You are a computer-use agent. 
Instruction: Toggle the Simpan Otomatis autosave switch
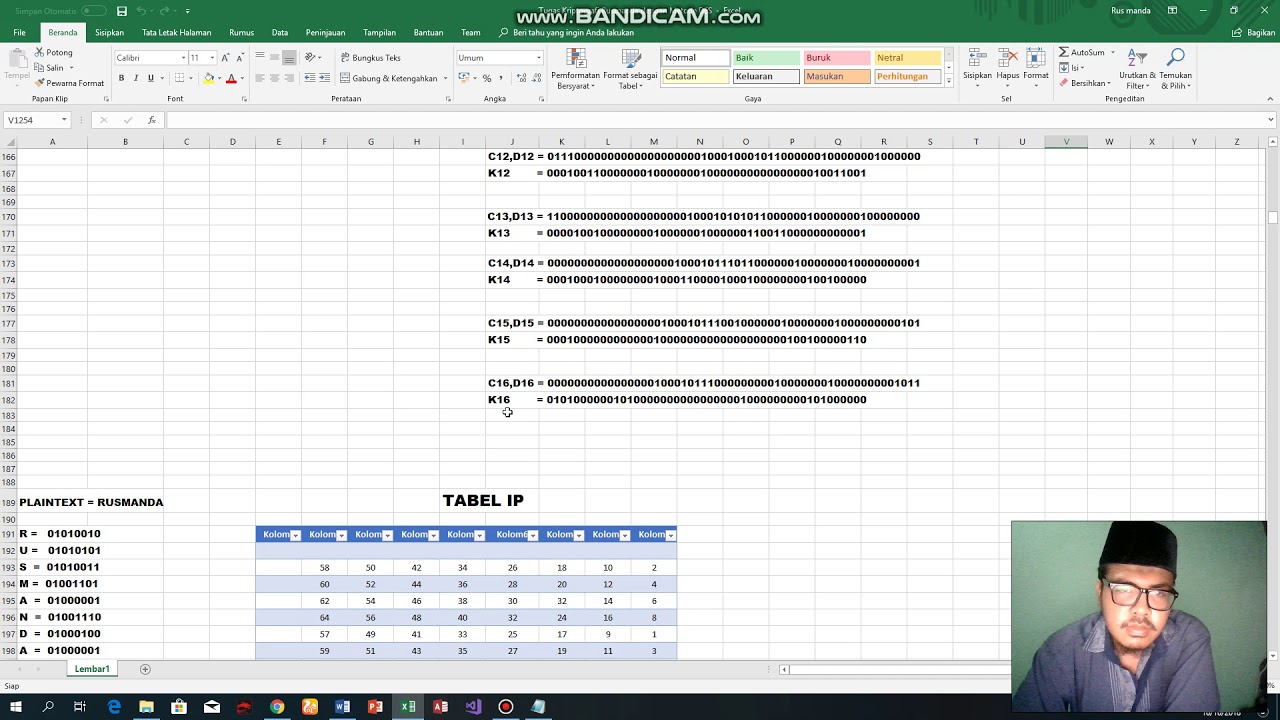[x=94, y=11]
